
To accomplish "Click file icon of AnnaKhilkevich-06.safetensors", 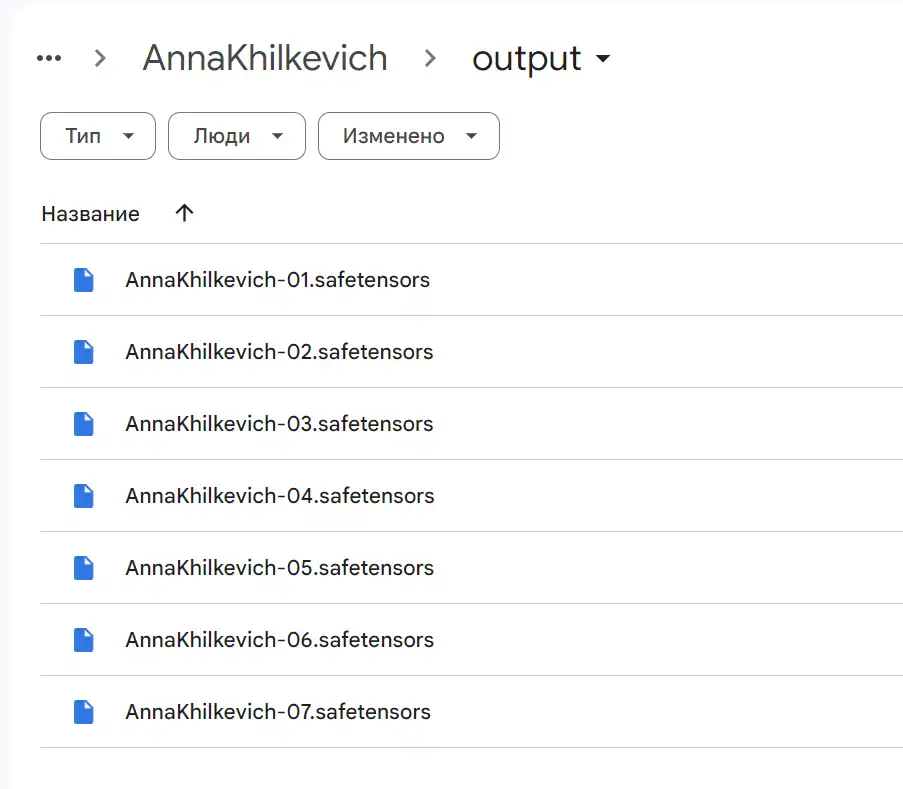I will coord(84,640).
